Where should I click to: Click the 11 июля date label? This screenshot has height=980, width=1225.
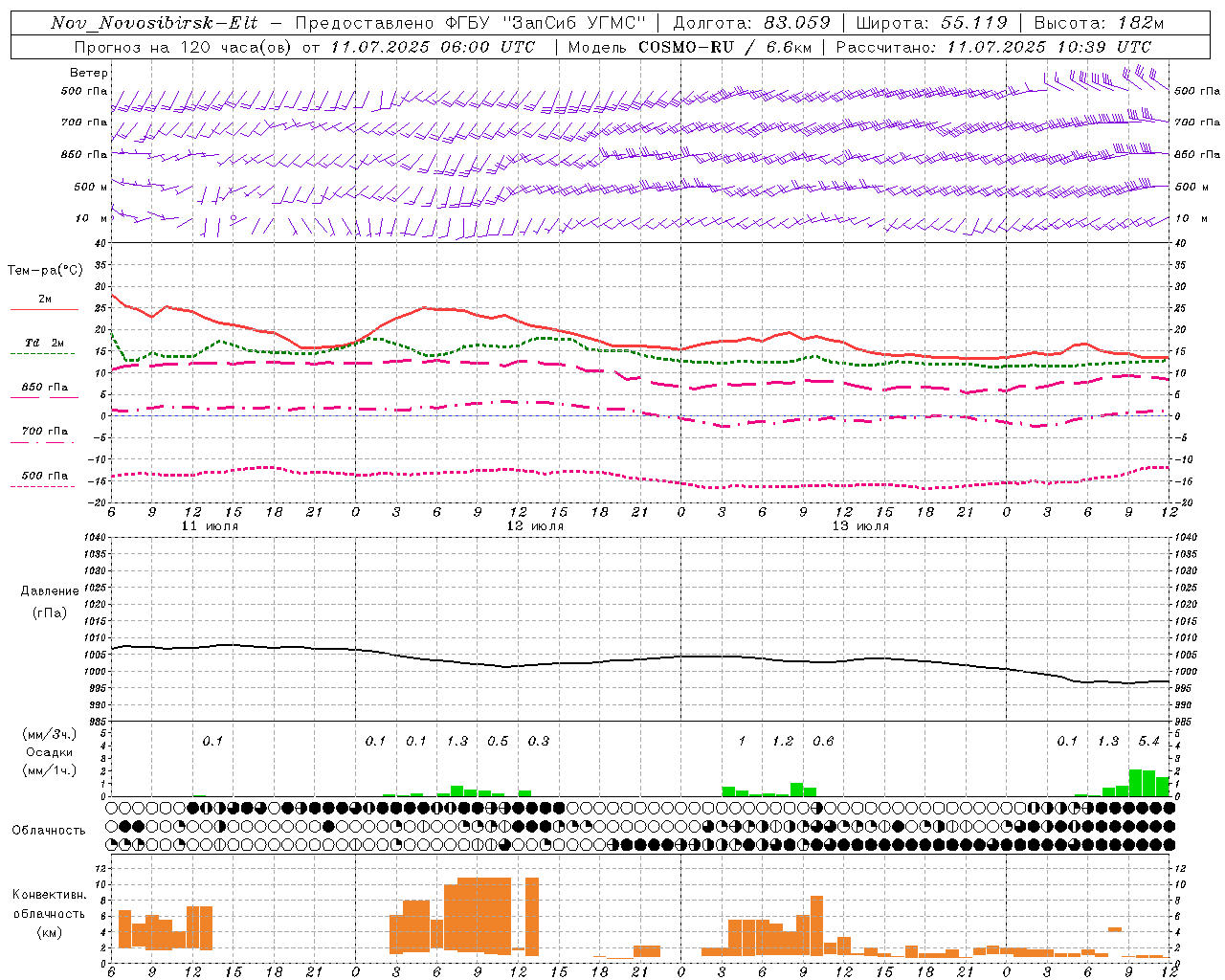210,526
